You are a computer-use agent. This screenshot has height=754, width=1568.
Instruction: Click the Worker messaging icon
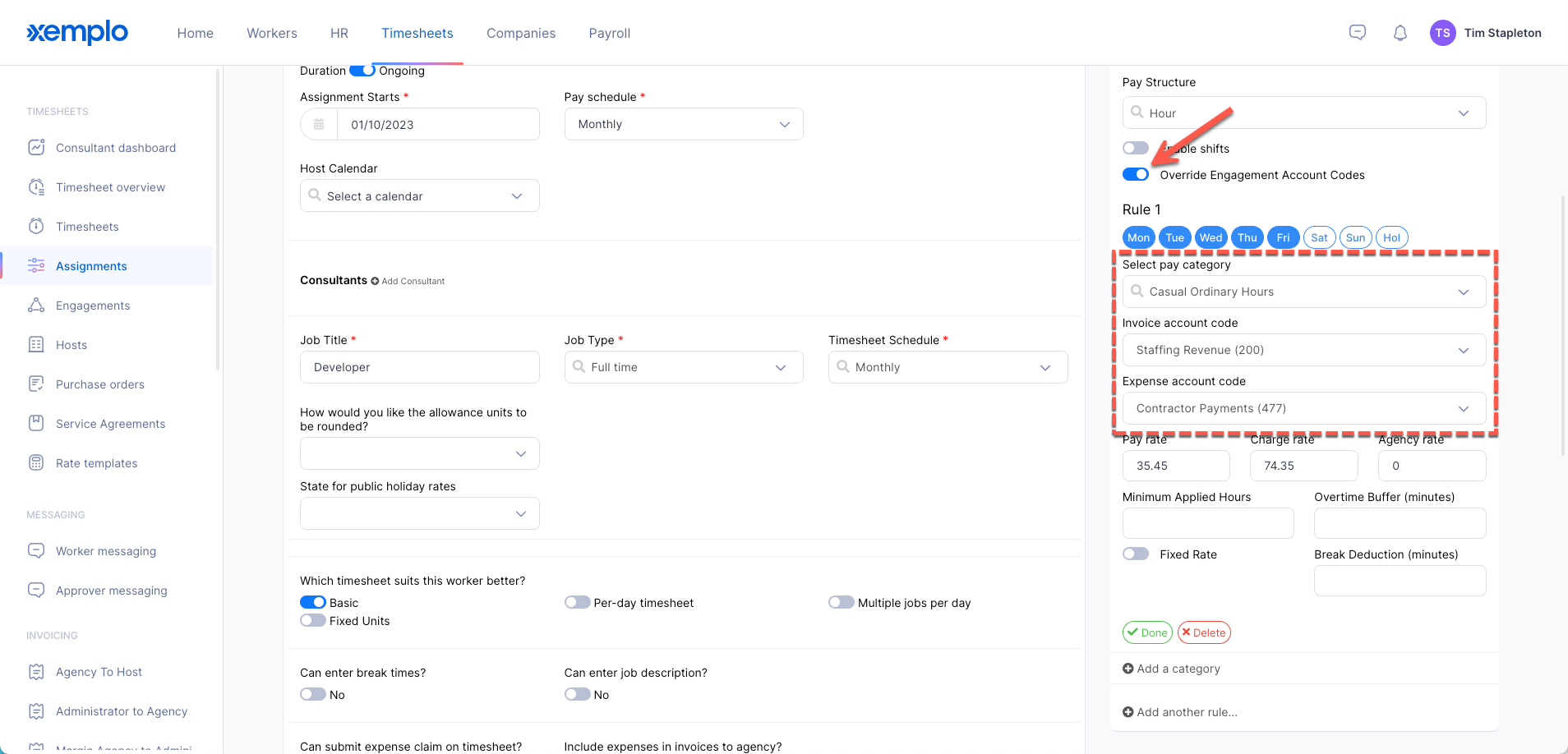point(36,550)
